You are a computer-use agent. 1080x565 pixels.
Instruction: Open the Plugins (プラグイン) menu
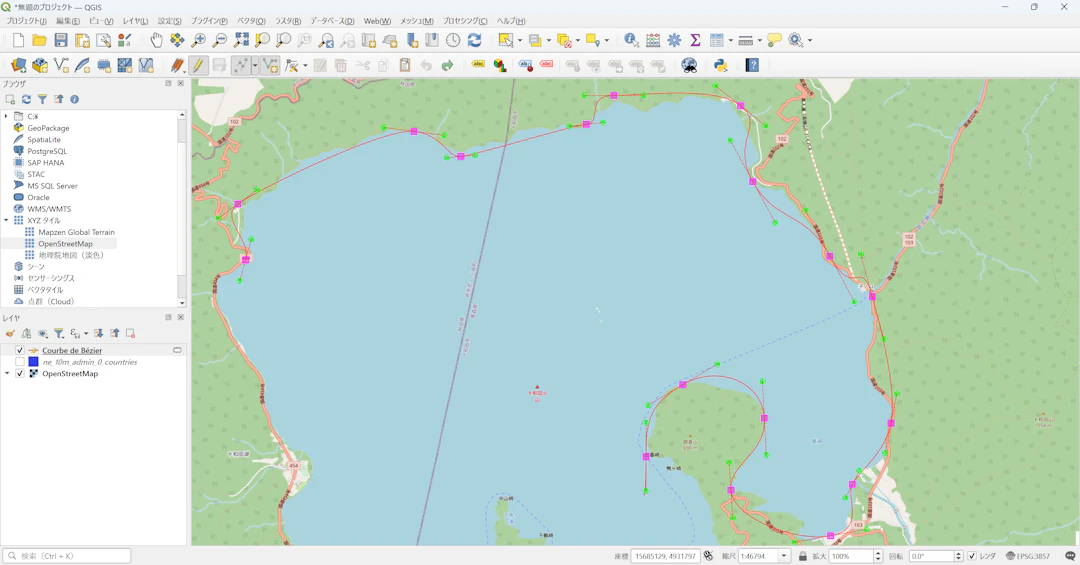pos(209,21)
